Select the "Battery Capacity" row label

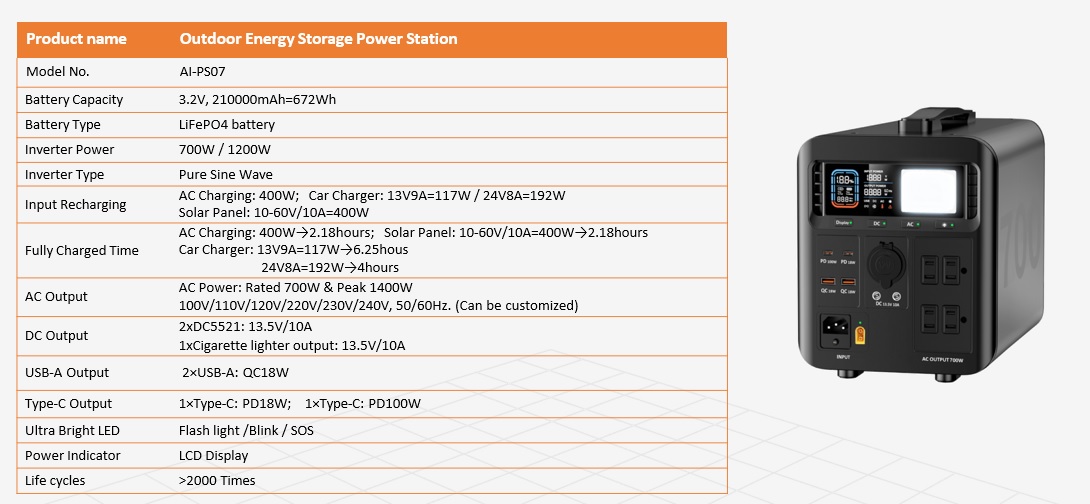[x=74, y=99]
